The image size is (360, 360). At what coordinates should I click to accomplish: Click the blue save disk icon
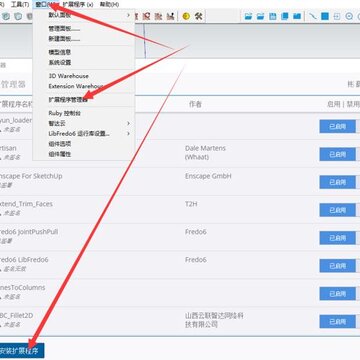(x=273, y=16)
